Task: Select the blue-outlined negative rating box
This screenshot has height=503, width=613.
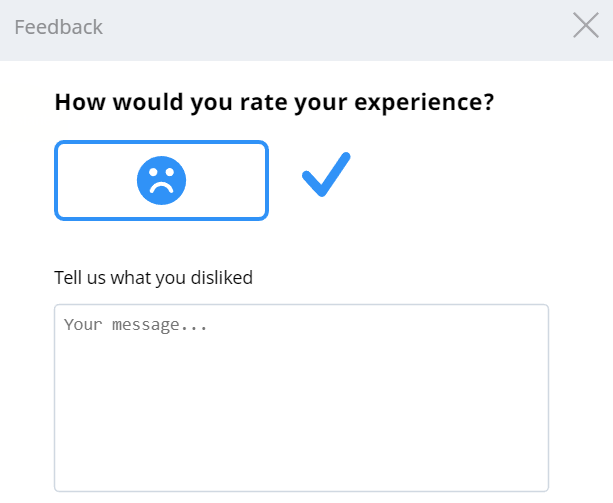Action: [90, 180]
